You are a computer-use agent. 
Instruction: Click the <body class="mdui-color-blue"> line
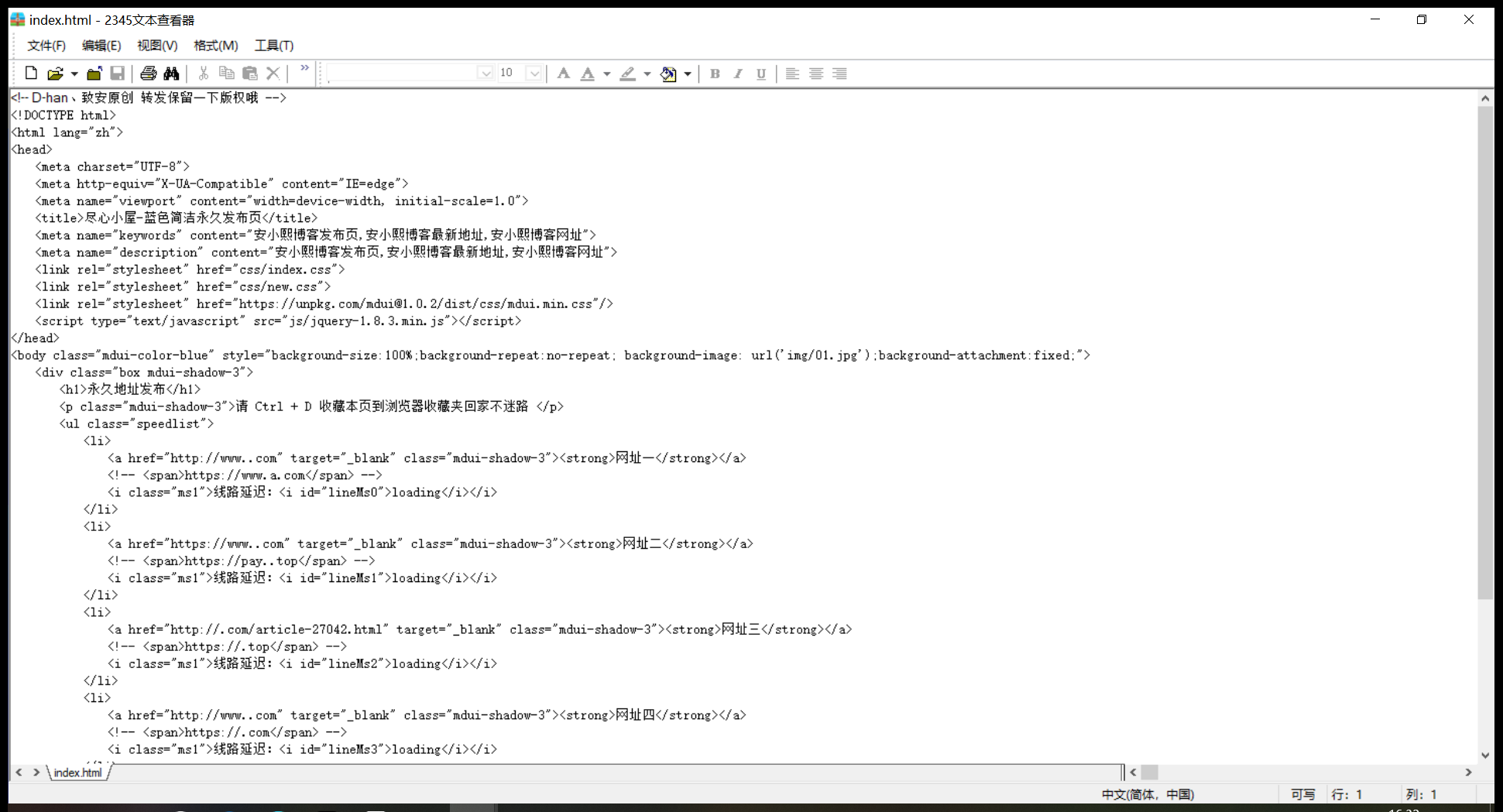pyautogui.click(x=551, y=355)
